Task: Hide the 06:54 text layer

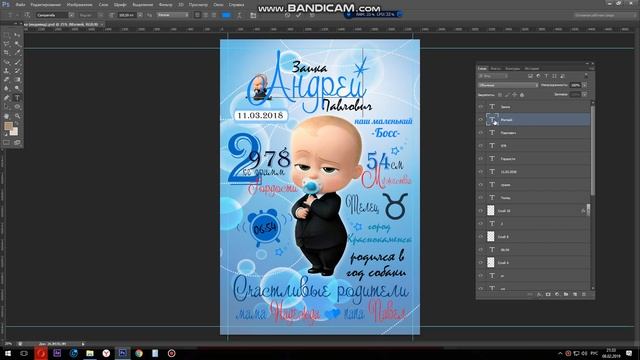Action: (481, 250)
